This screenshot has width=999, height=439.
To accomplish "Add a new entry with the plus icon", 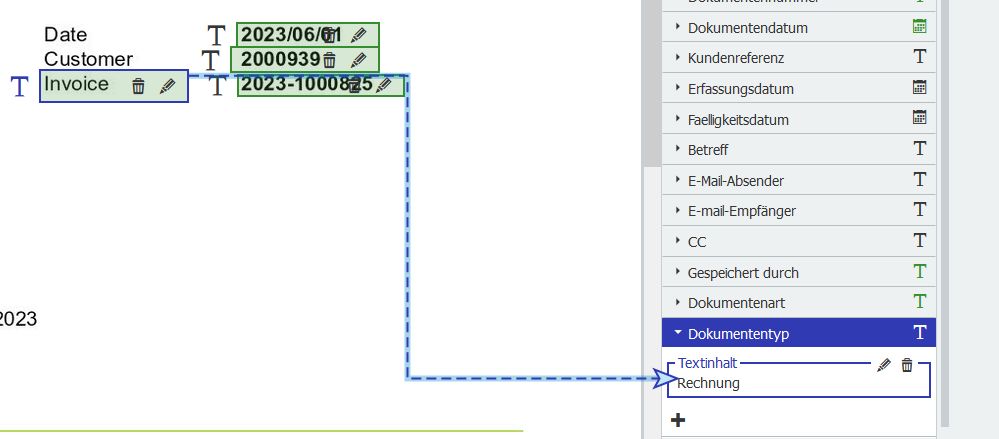I will pyautogui.click(x=678, y=420).
